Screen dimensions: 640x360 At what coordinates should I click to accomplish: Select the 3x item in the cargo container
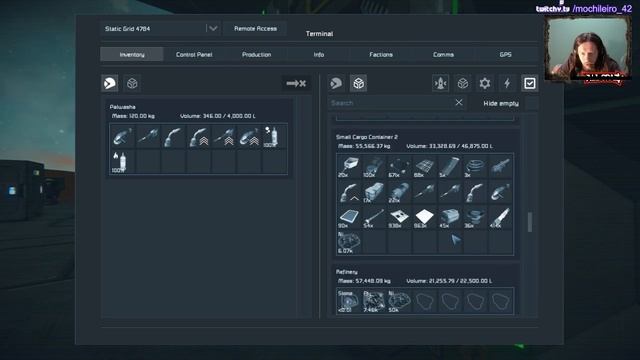click(475, 167)
